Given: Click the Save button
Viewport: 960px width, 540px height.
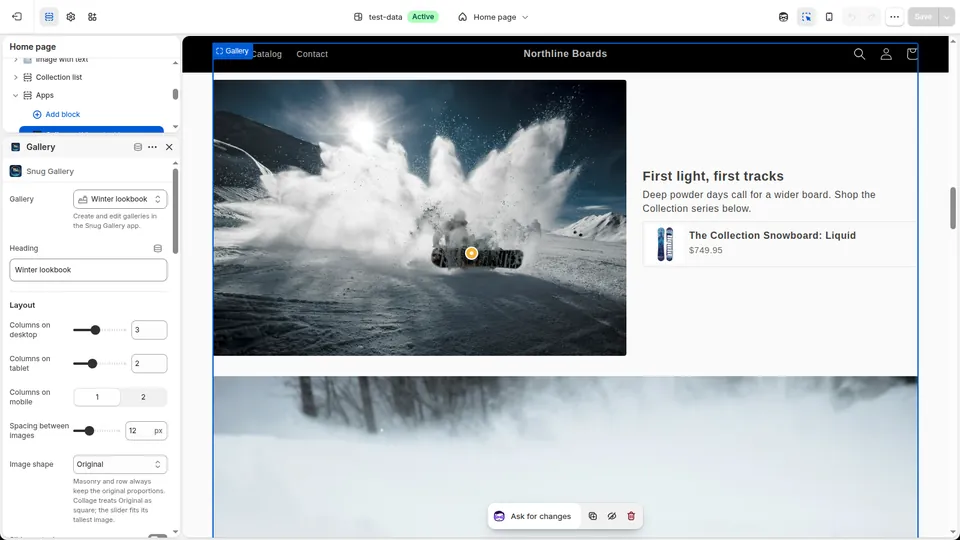Looking at the screenshot, I should click(923, 17).
